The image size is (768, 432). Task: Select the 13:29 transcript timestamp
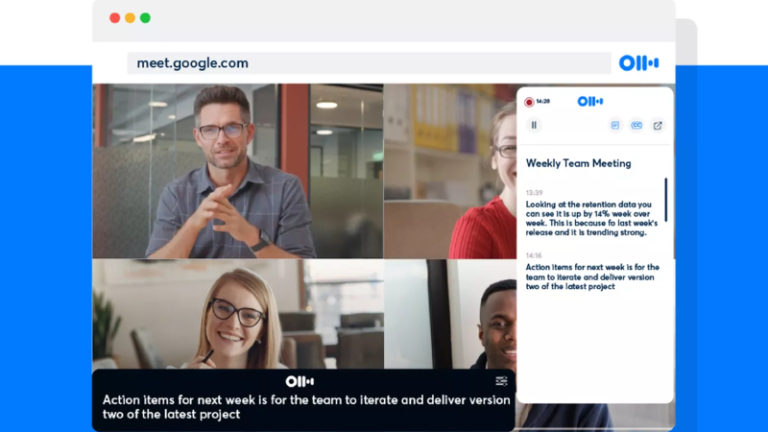(x=534, y=192)
